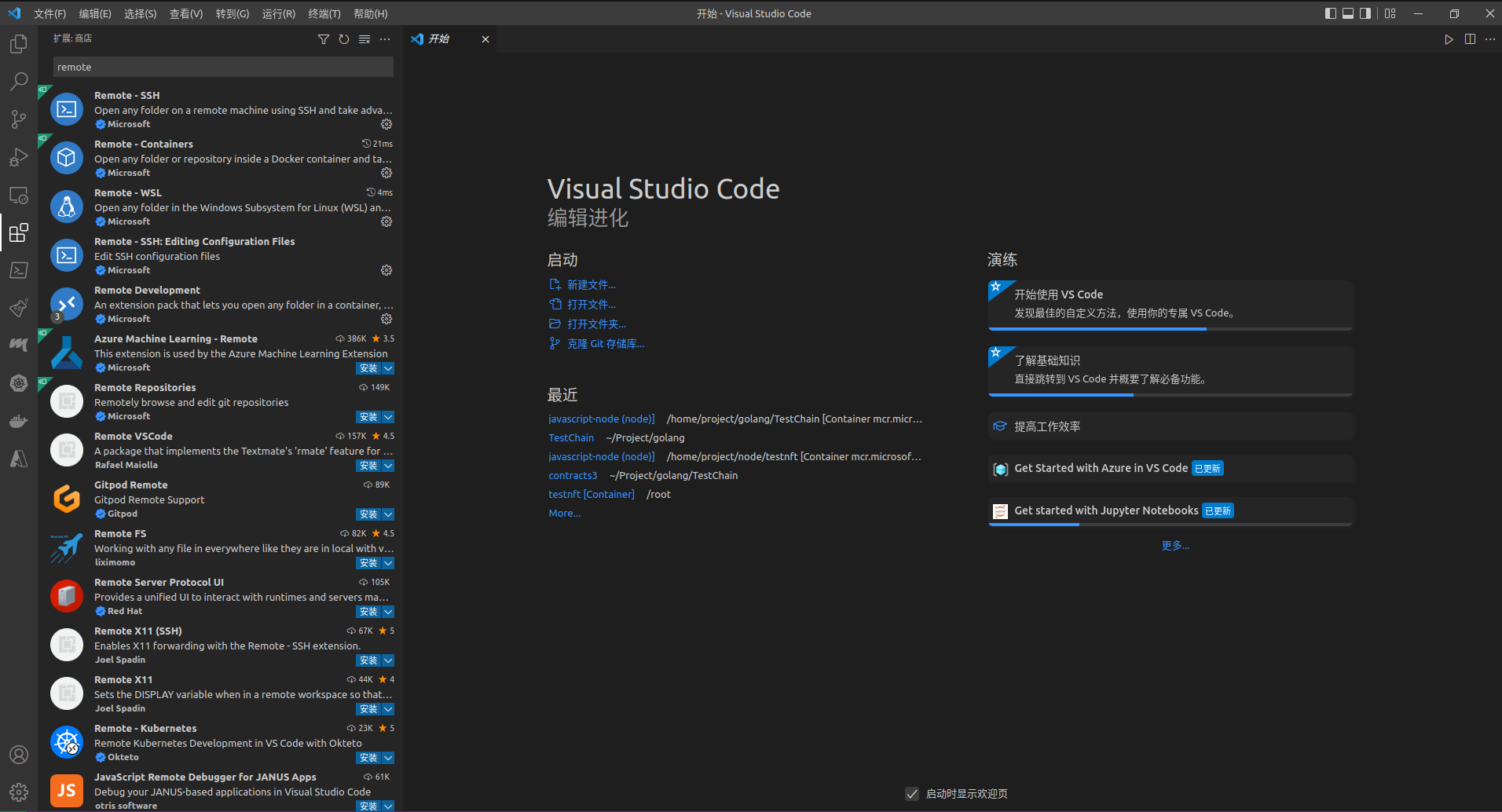Clear extensions search results icon
This screenshot has width=1502, height=812.
coord(365,39)
